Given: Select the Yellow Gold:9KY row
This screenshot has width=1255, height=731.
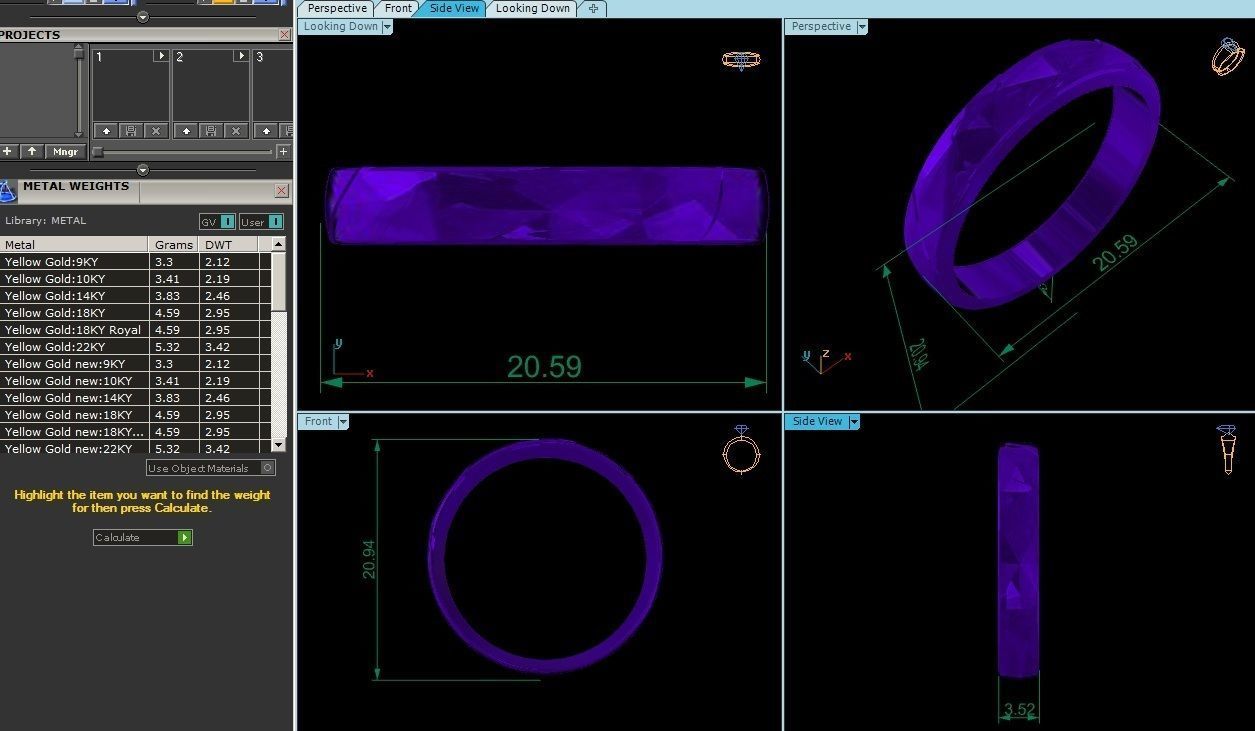Looking at the screenshot, I should (135, 262).
